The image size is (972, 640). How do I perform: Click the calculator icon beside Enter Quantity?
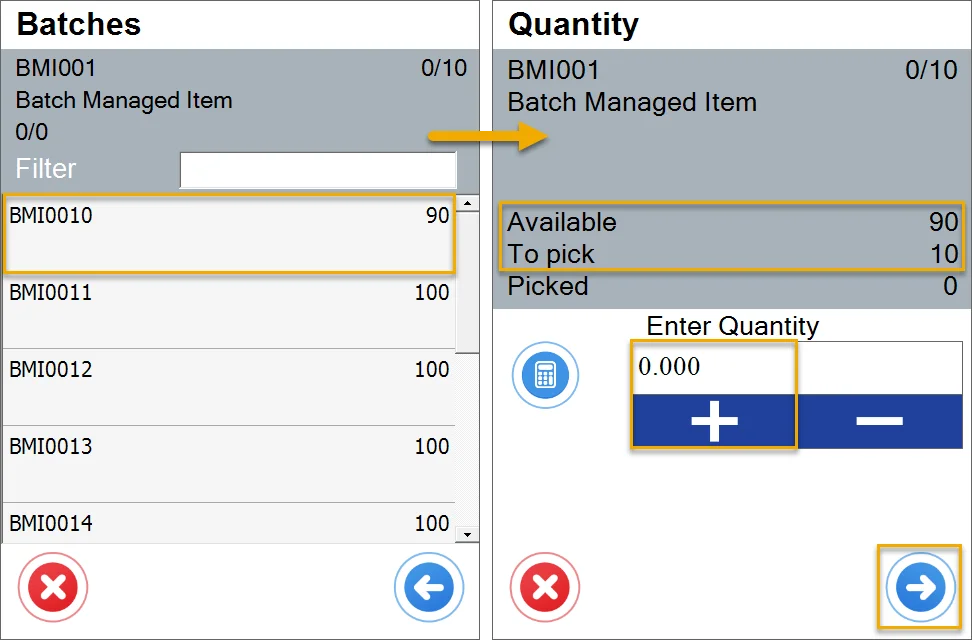click(545, 376)
